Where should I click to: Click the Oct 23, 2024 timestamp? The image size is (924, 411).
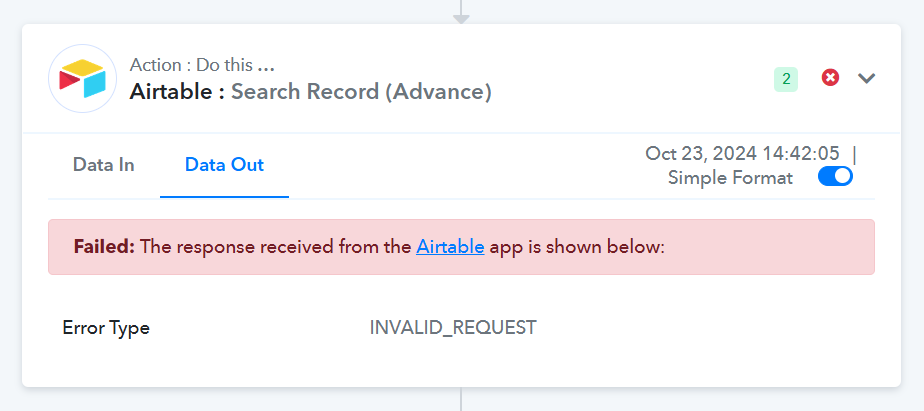point(742,154)
